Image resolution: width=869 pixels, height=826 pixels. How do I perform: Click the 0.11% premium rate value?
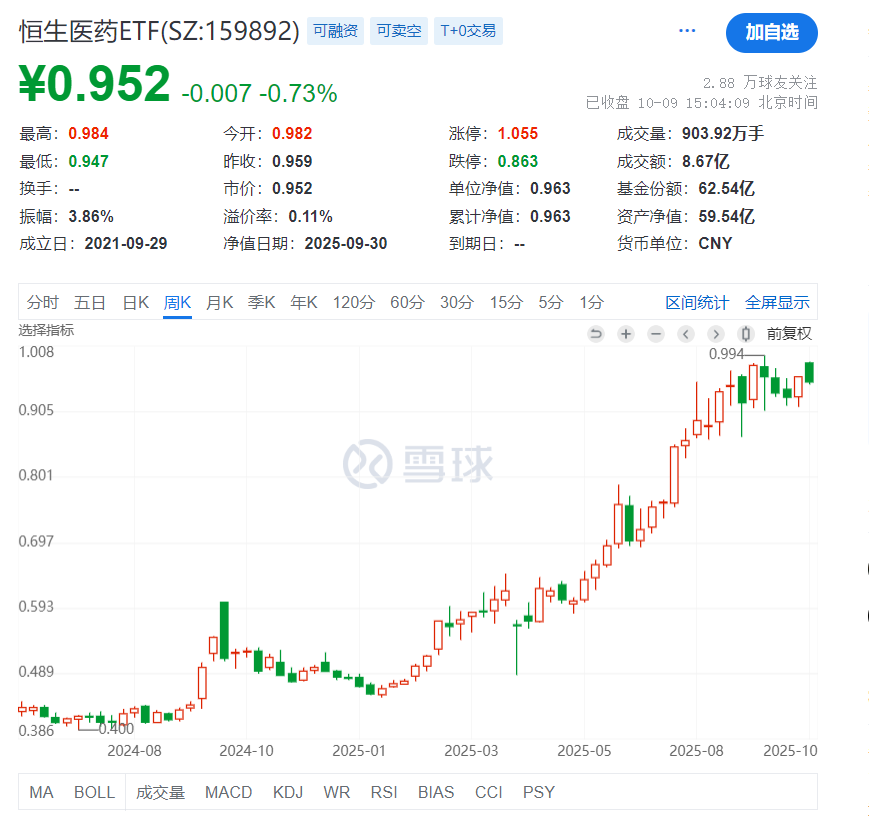(x=310, y=216)
